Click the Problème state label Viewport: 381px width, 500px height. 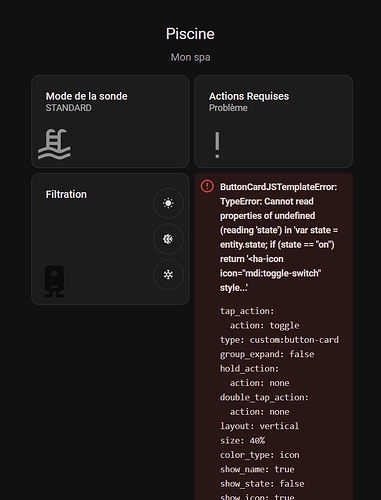(x=228, y=108)
